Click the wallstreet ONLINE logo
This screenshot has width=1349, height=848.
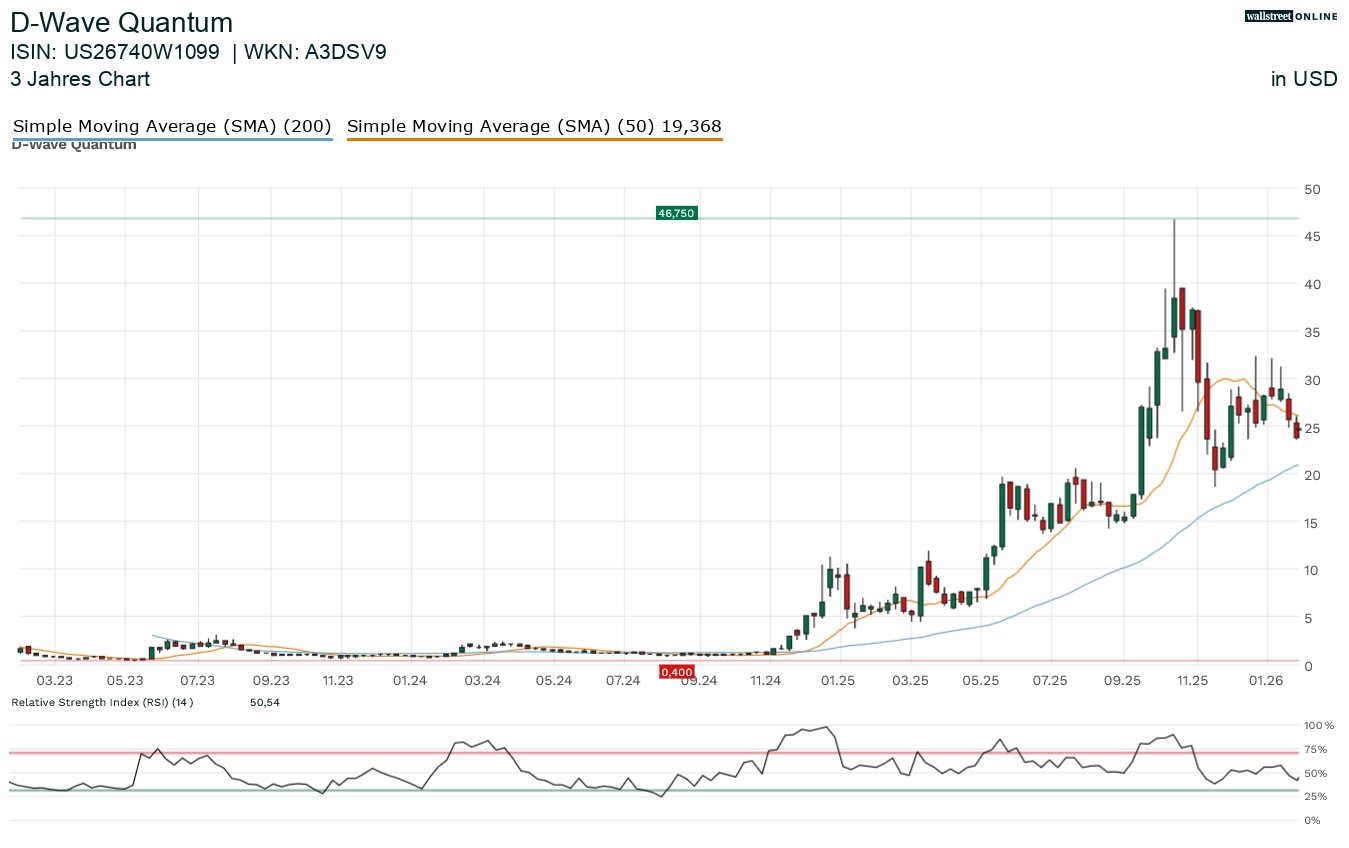pos(1290,16)
